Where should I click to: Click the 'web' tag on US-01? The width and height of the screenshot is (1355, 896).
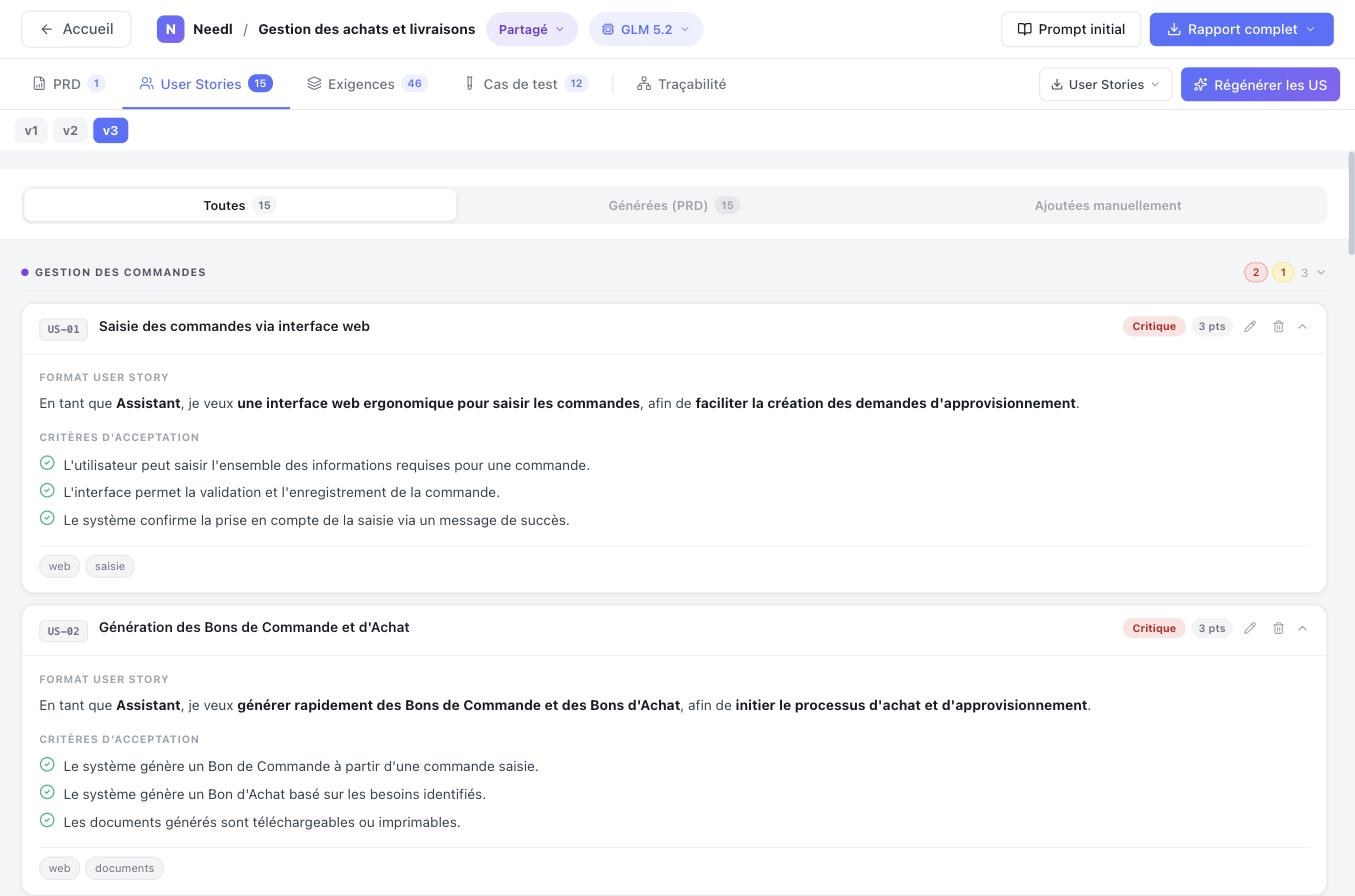point(59,566)
